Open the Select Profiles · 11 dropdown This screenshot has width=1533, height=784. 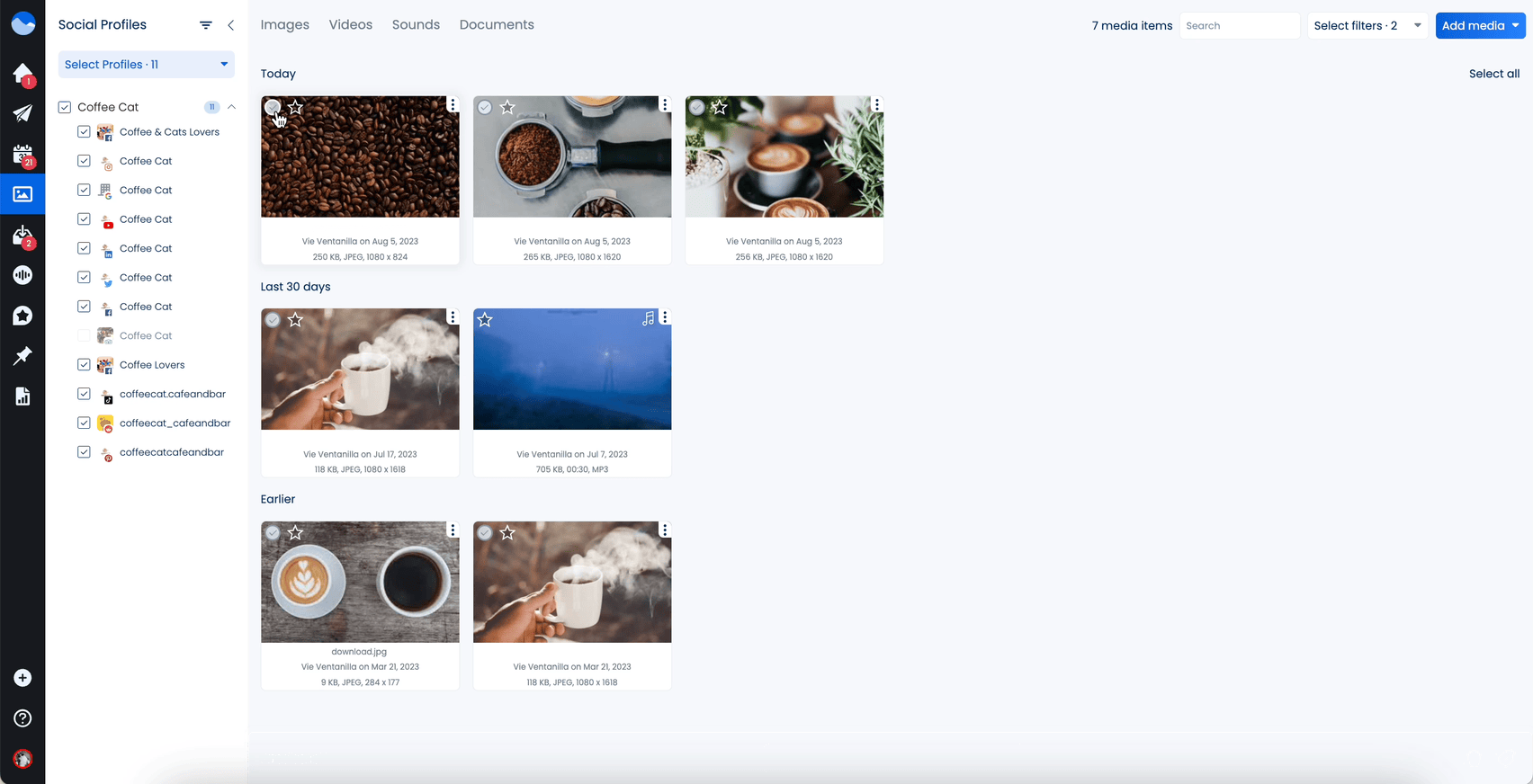[x=147, y=64]
